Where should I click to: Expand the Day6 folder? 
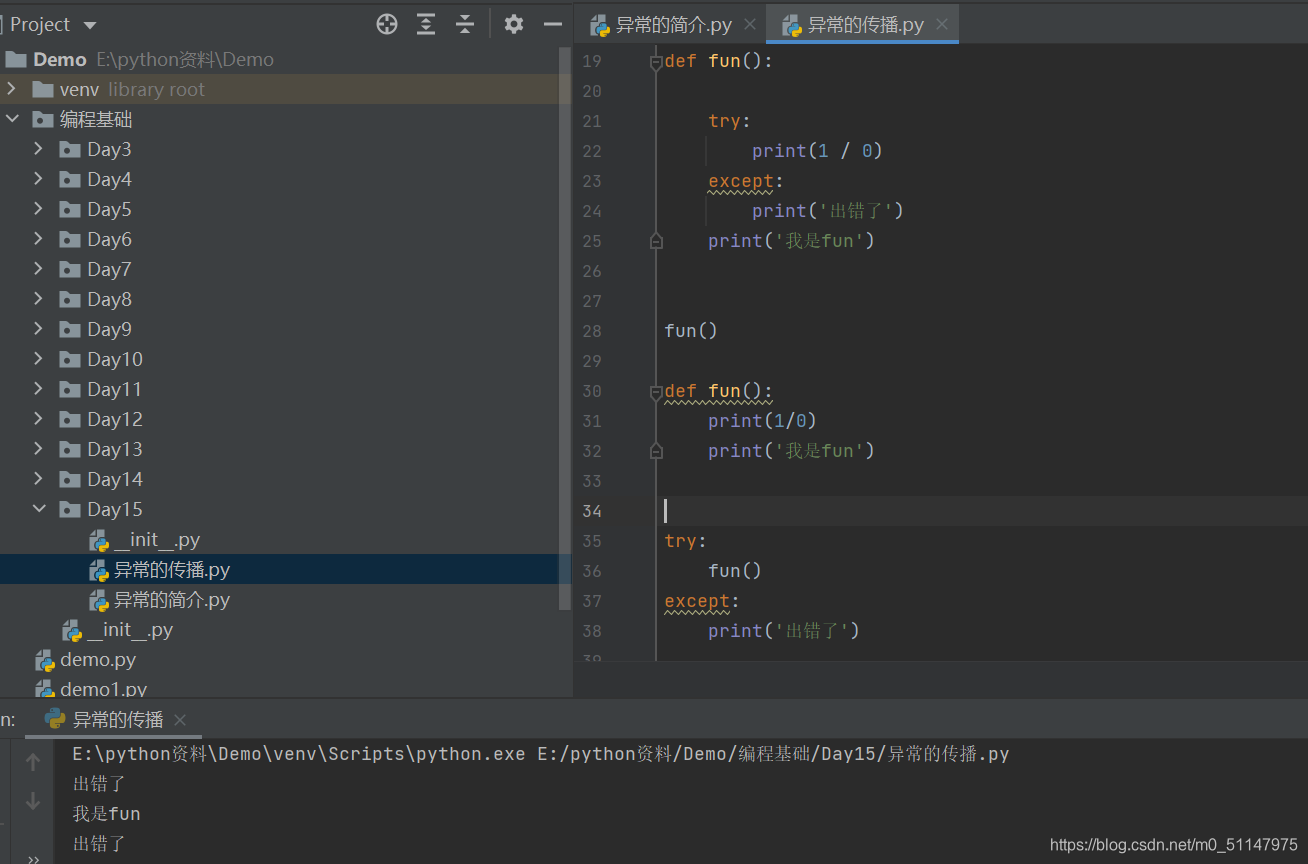pos(39,239)
